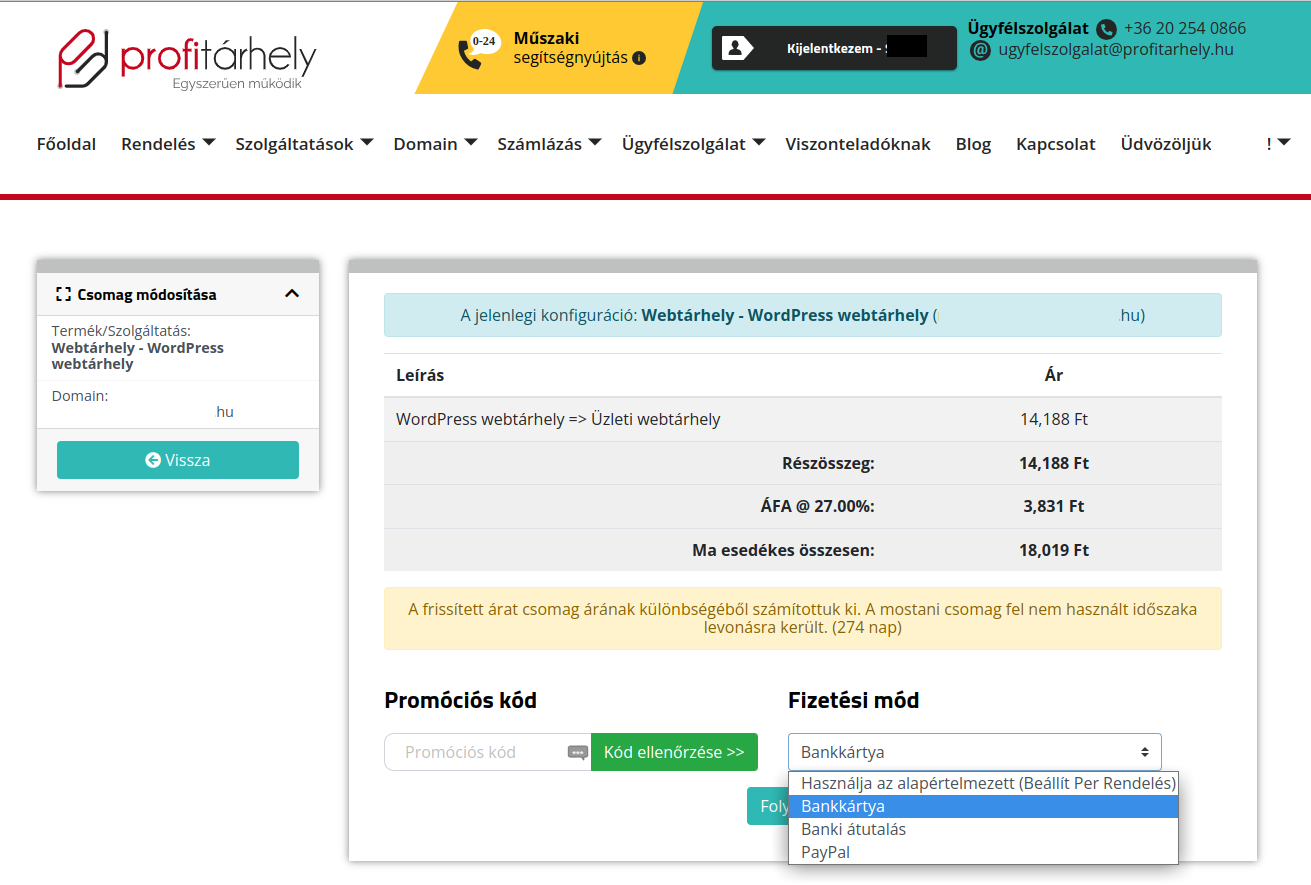Click the Promóciós kód input field
This screenshot has width=1311, height=885.
[x=487, y=752]
